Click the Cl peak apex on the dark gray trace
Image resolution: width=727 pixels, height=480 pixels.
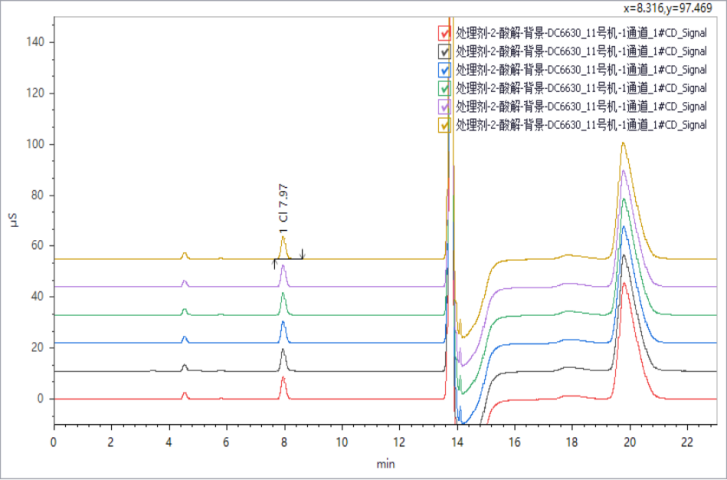(x=283, y=350)
